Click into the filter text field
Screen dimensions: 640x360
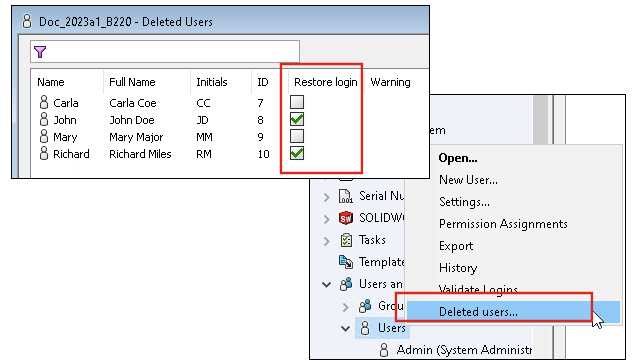[165, 52]
